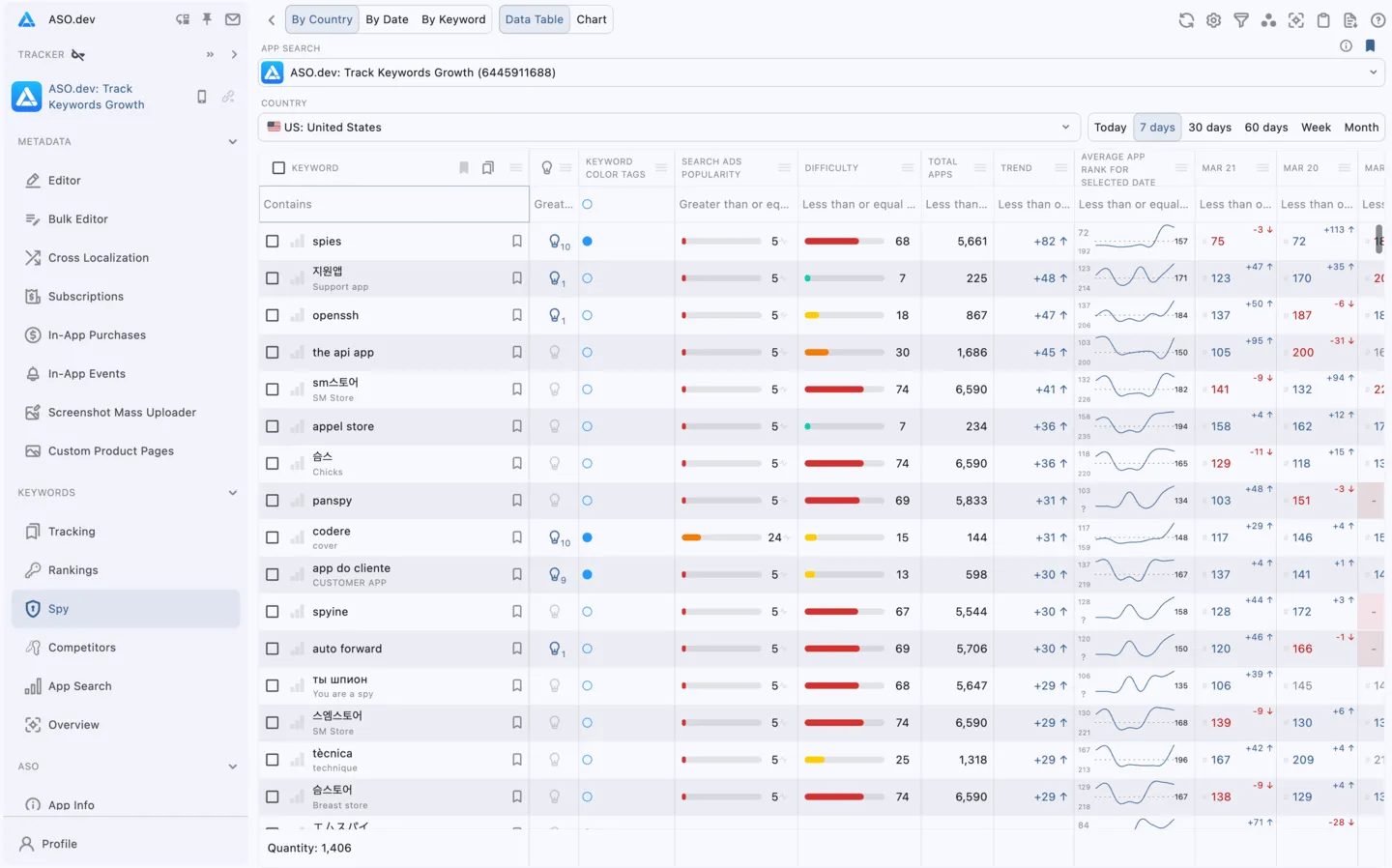This screenshot has width=1392, height=868.
Task: Open the Country dropdown showing US: United States
Action: tap(669, 127)
